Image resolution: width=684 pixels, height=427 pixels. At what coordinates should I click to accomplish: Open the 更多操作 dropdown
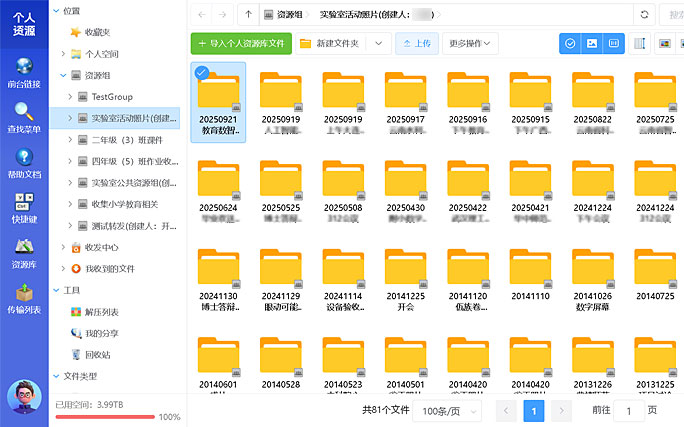(471, 44)
